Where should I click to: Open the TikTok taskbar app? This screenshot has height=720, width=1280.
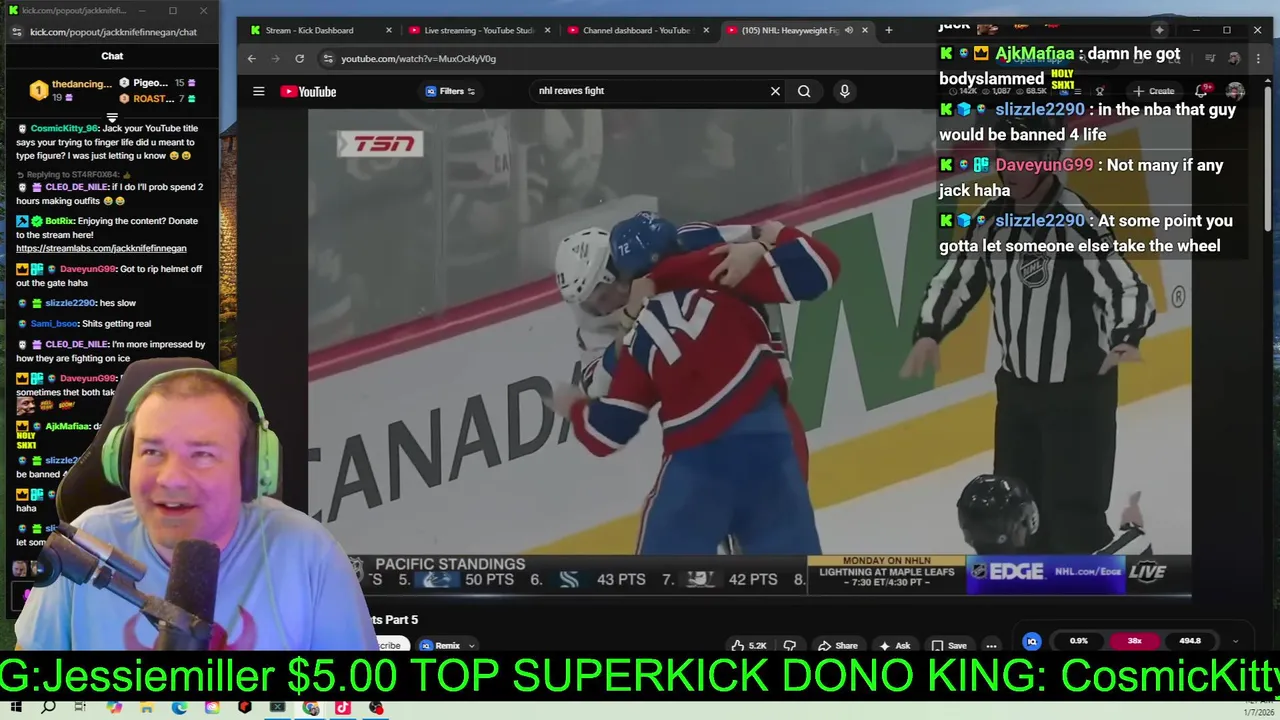(x=343, y=708)
